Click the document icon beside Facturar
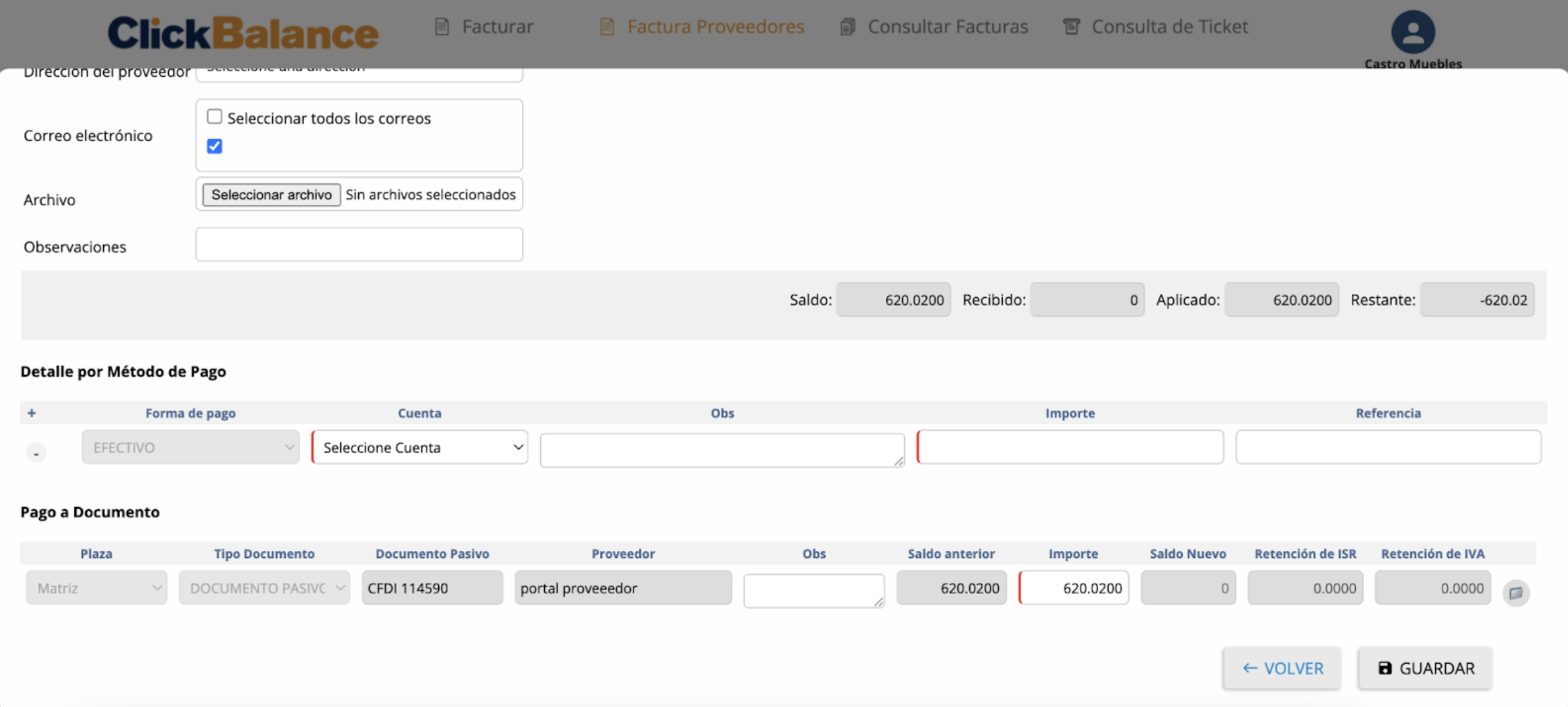 coord(442,27)
